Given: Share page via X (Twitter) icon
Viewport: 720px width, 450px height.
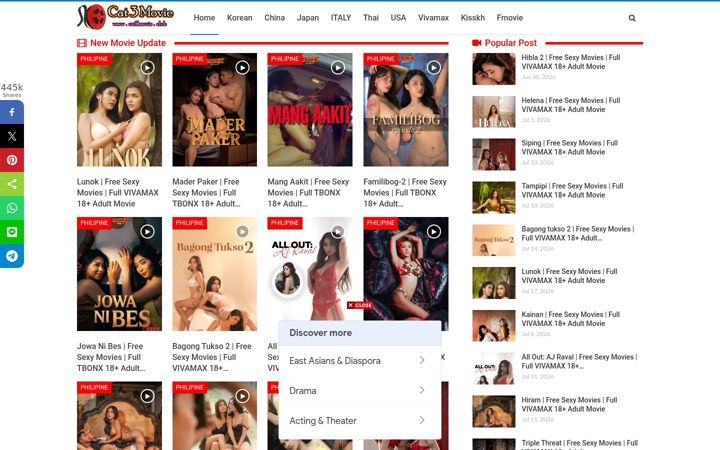Looking at the screenshot, I should click(12, 136).
